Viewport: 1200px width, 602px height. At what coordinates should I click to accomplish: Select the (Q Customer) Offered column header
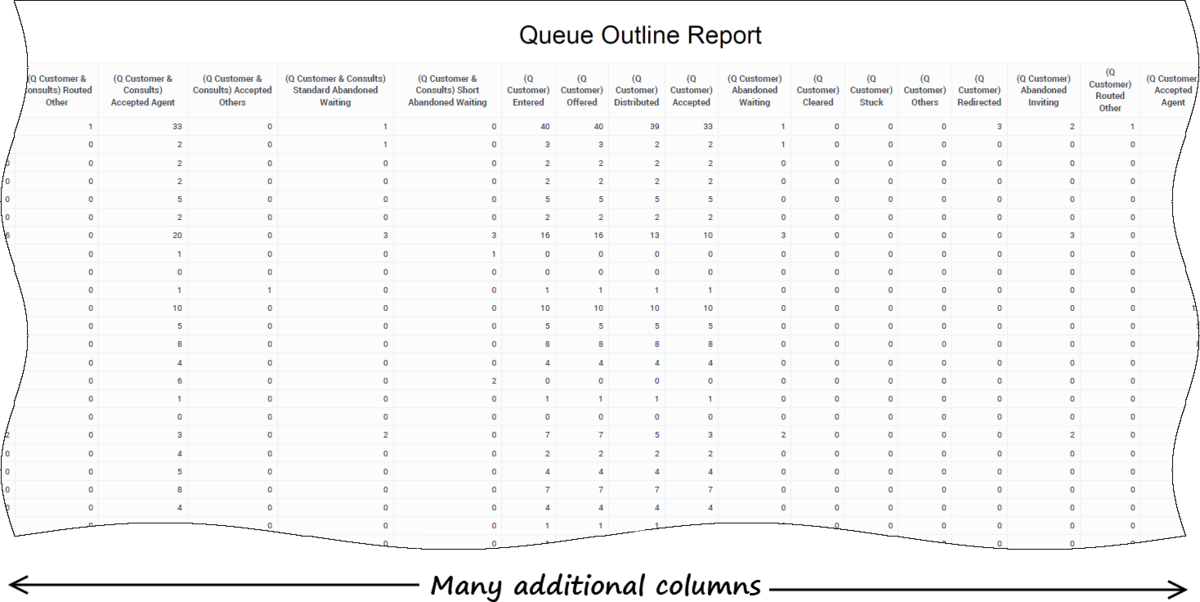582,90
